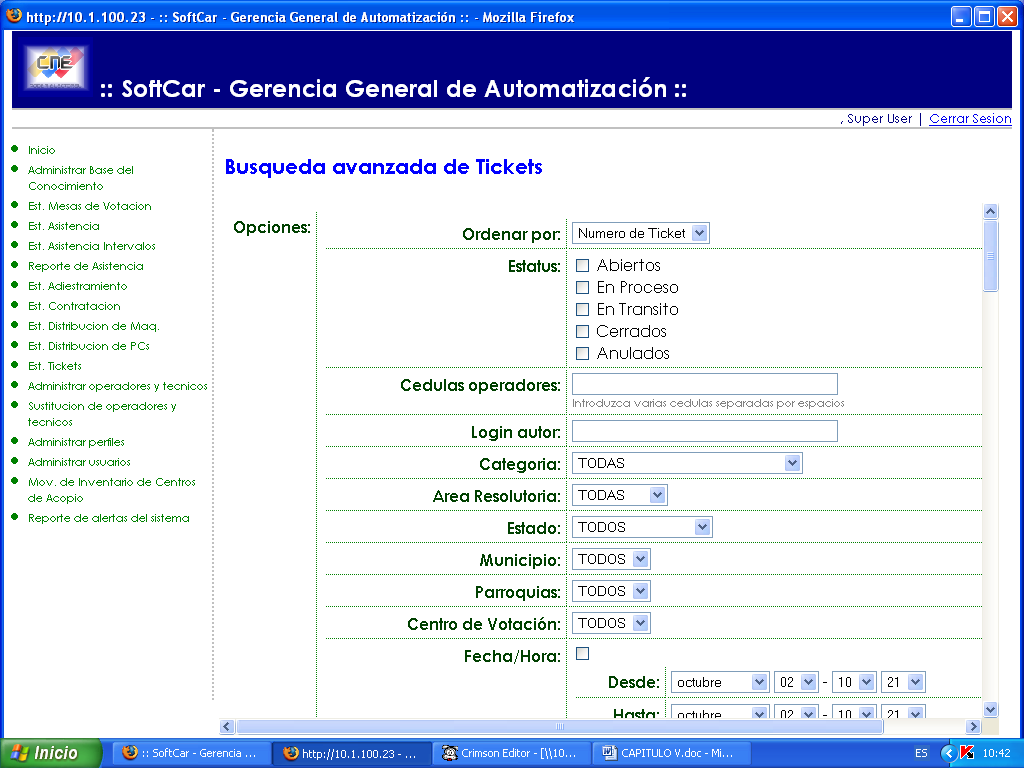The height and width of the screenshot is (768, 1024).
Task: Open Est. Tickets
Action: [x=55, y=366]
